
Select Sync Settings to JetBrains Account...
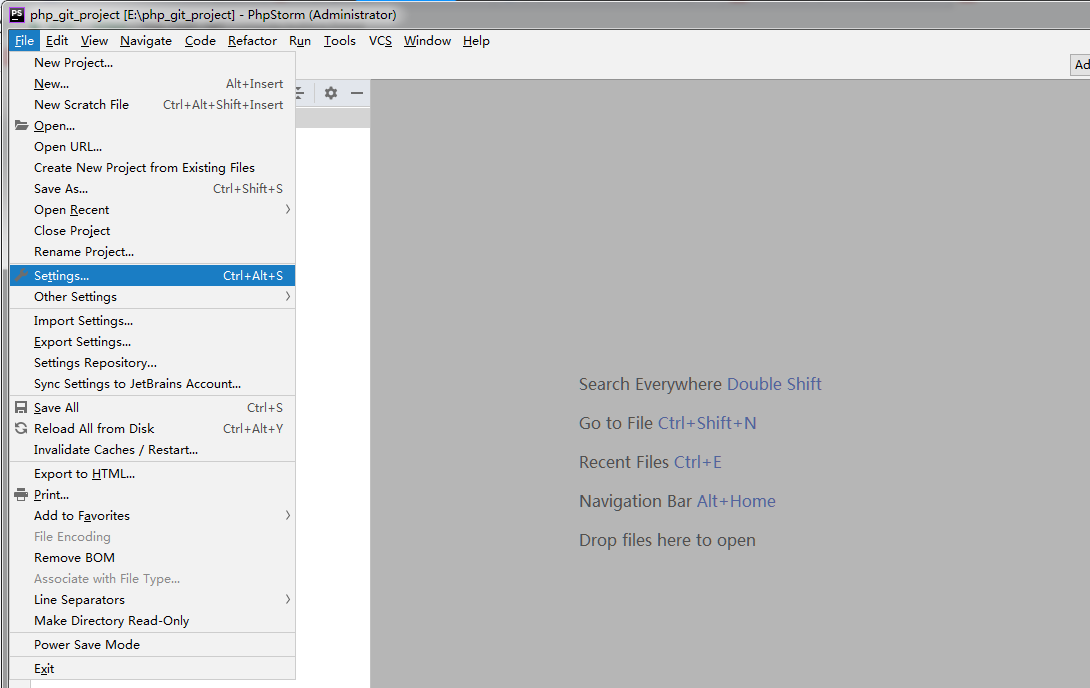point(152,384)
